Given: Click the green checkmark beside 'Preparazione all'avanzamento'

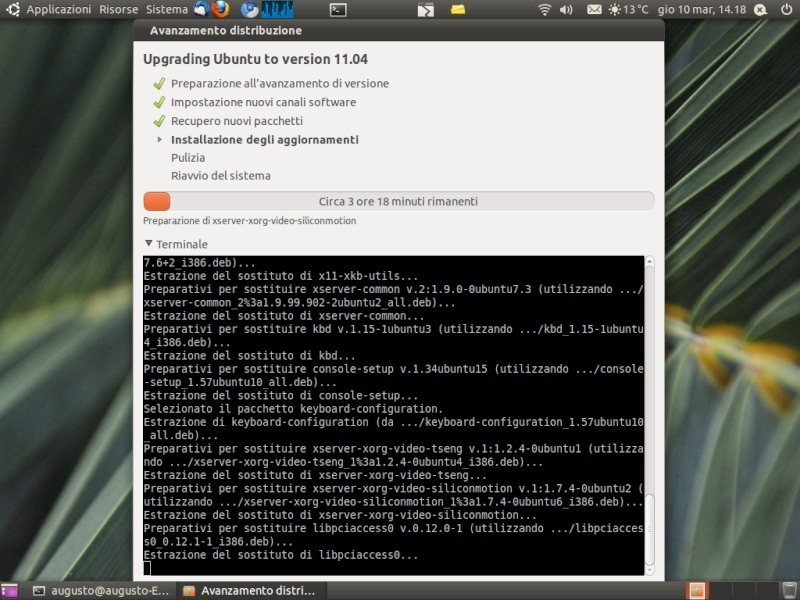Looking at the screenshot, I should pos(160,83).
